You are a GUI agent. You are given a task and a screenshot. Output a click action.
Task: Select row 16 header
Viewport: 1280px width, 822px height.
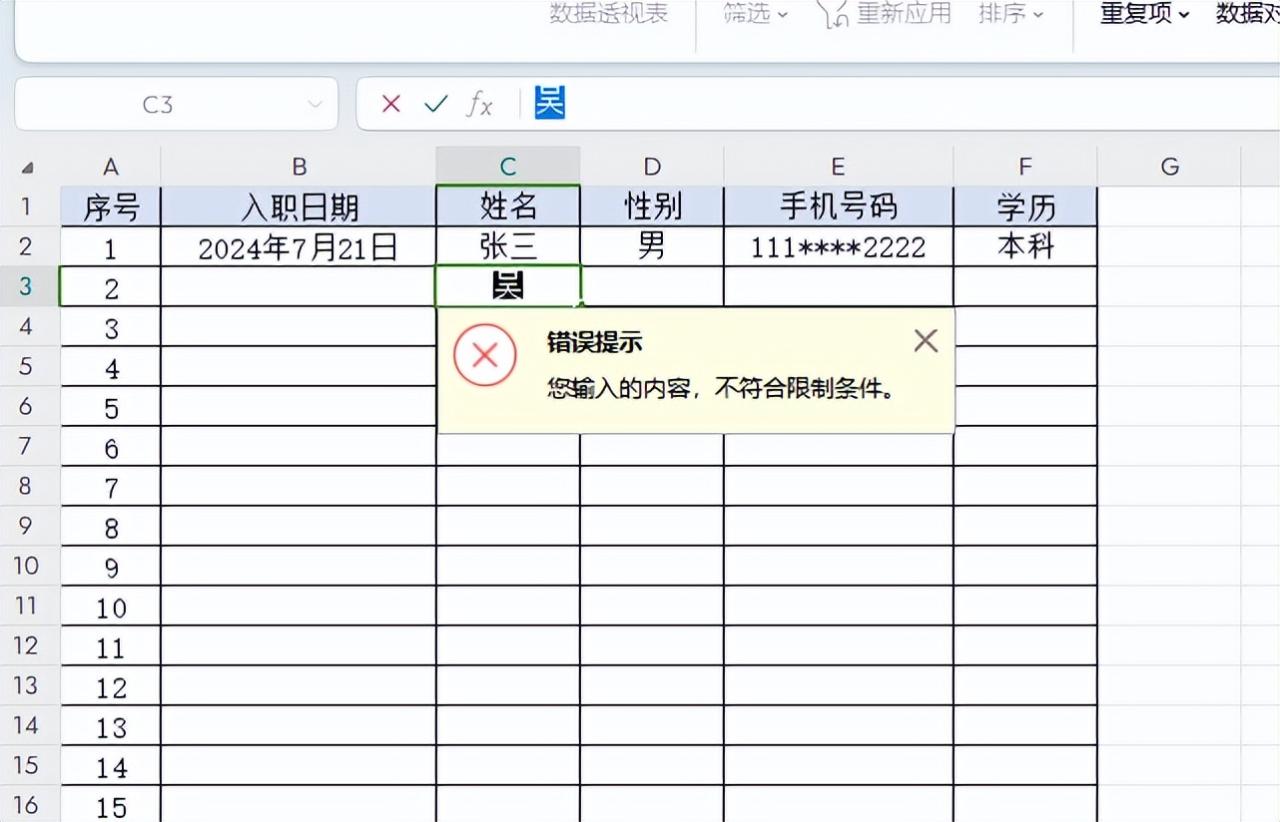tap(27, 804)
